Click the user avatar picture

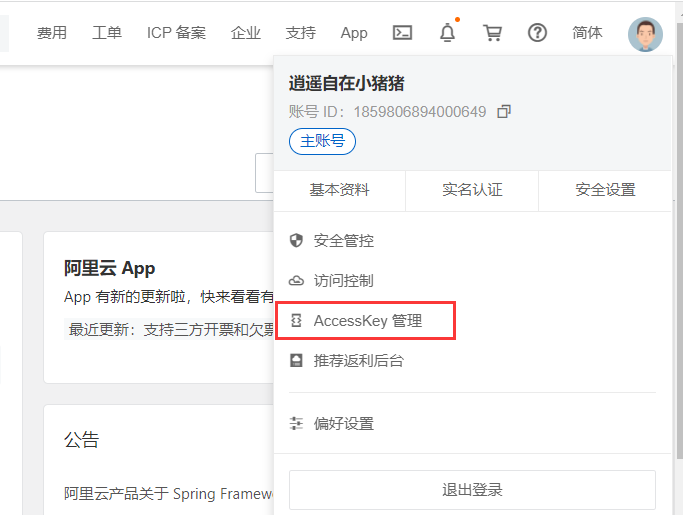point(645,34)
